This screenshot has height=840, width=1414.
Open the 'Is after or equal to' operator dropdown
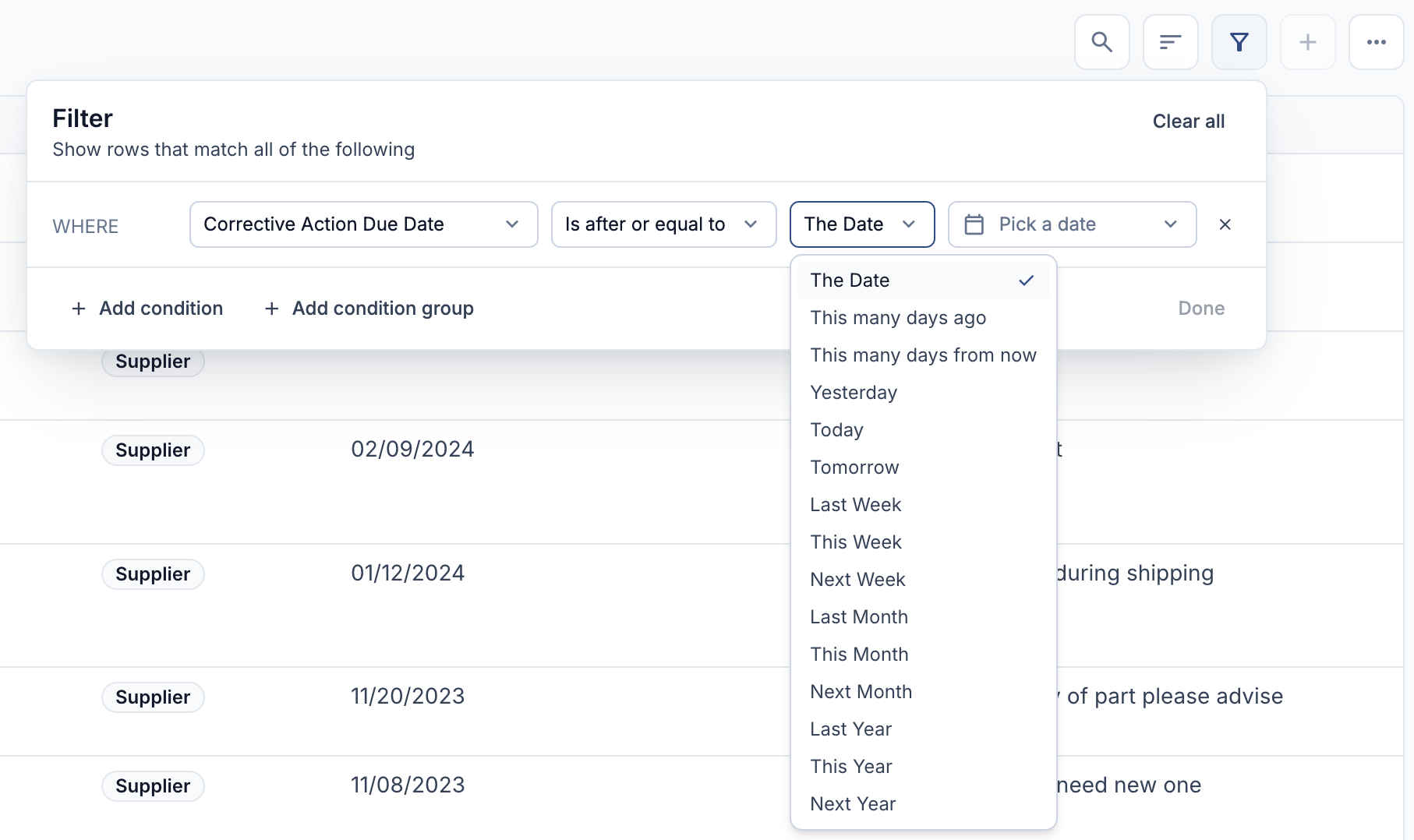pyautogui.click(x=663, y=224)
